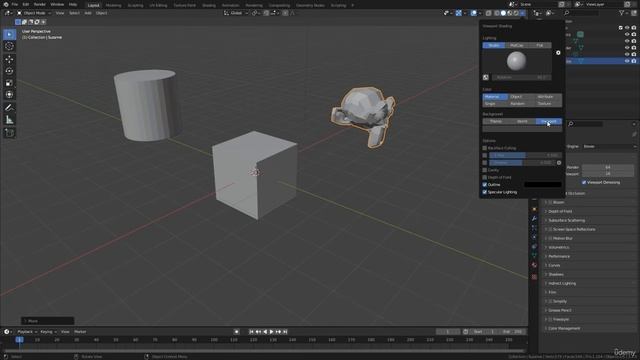Toggle show overlays in header
The width and height of the screenshot is (640, 360).
(473, 13)
